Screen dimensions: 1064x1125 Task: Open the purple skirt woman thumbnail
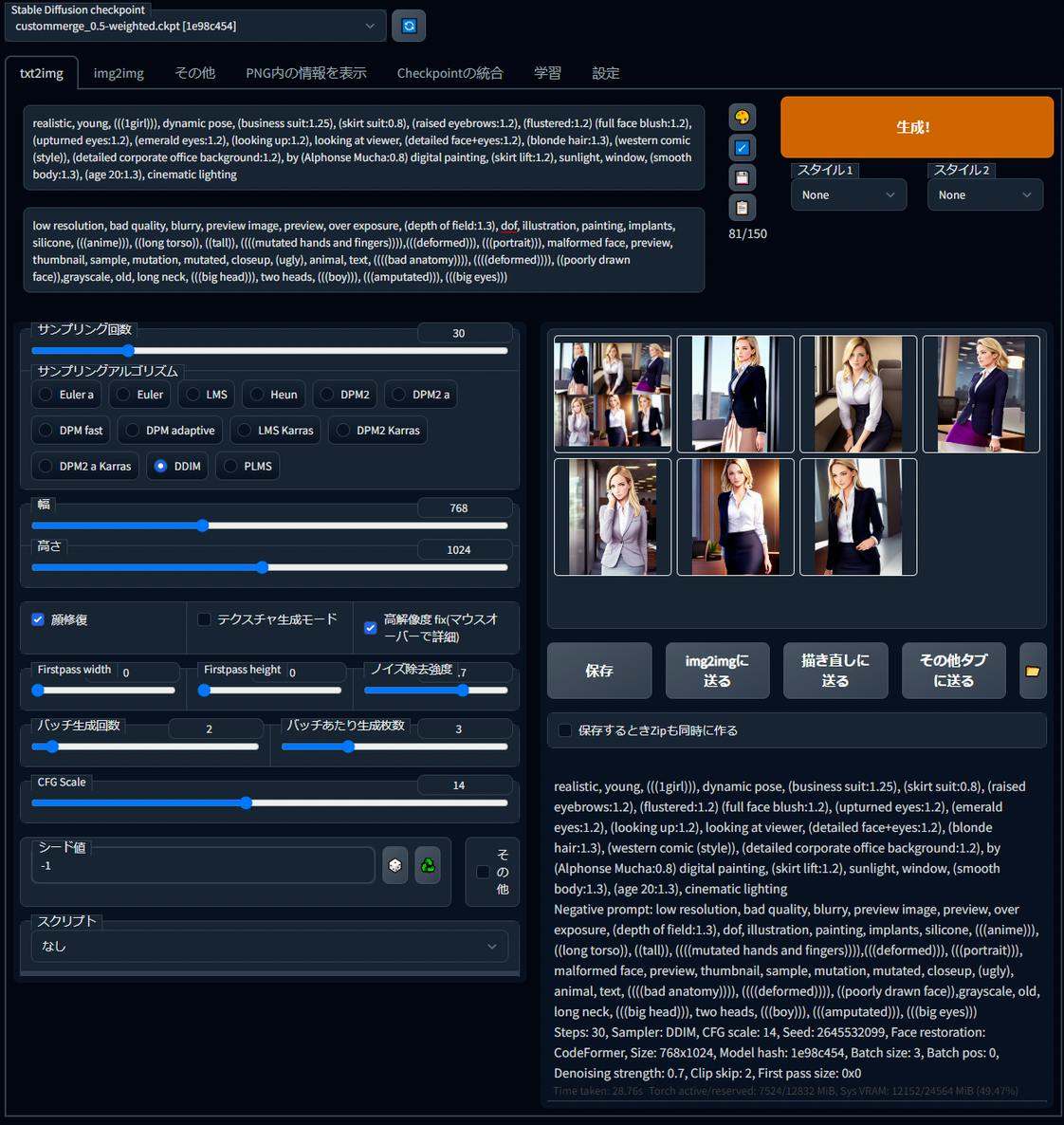[981, 394]
